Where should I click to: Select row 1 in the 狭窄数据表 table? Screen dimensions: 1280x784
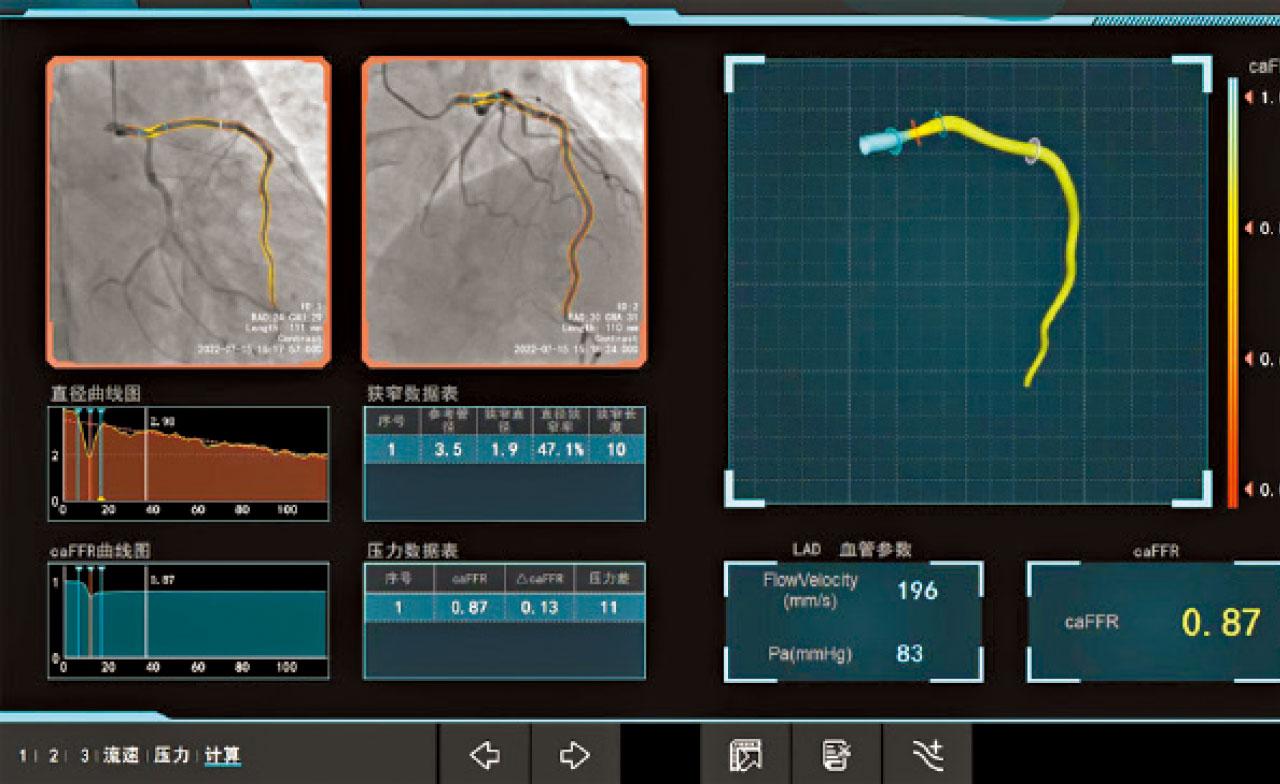point(504,450)
